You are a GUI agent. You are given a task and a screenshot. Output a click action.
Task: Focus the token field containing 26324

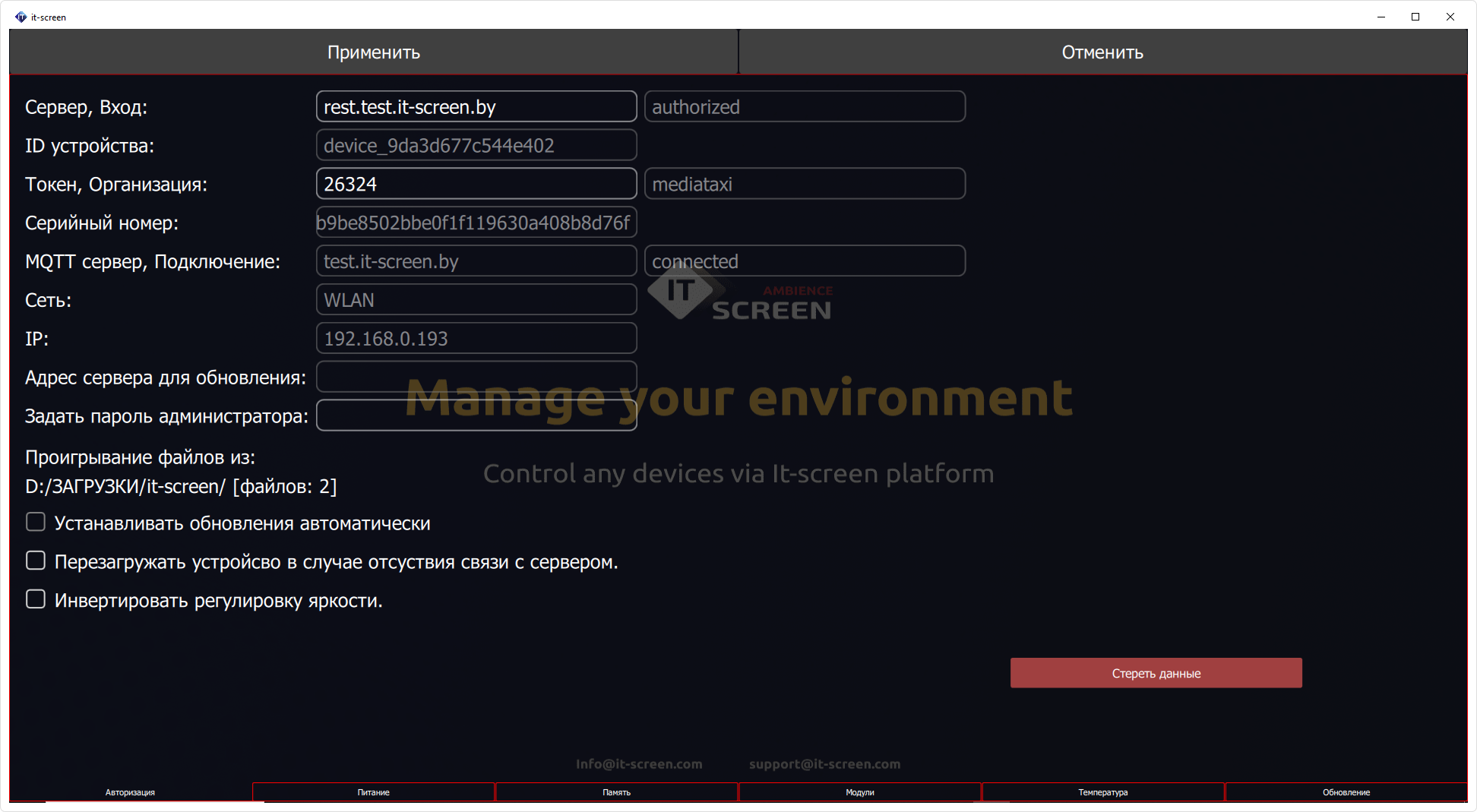click(476, 184)
